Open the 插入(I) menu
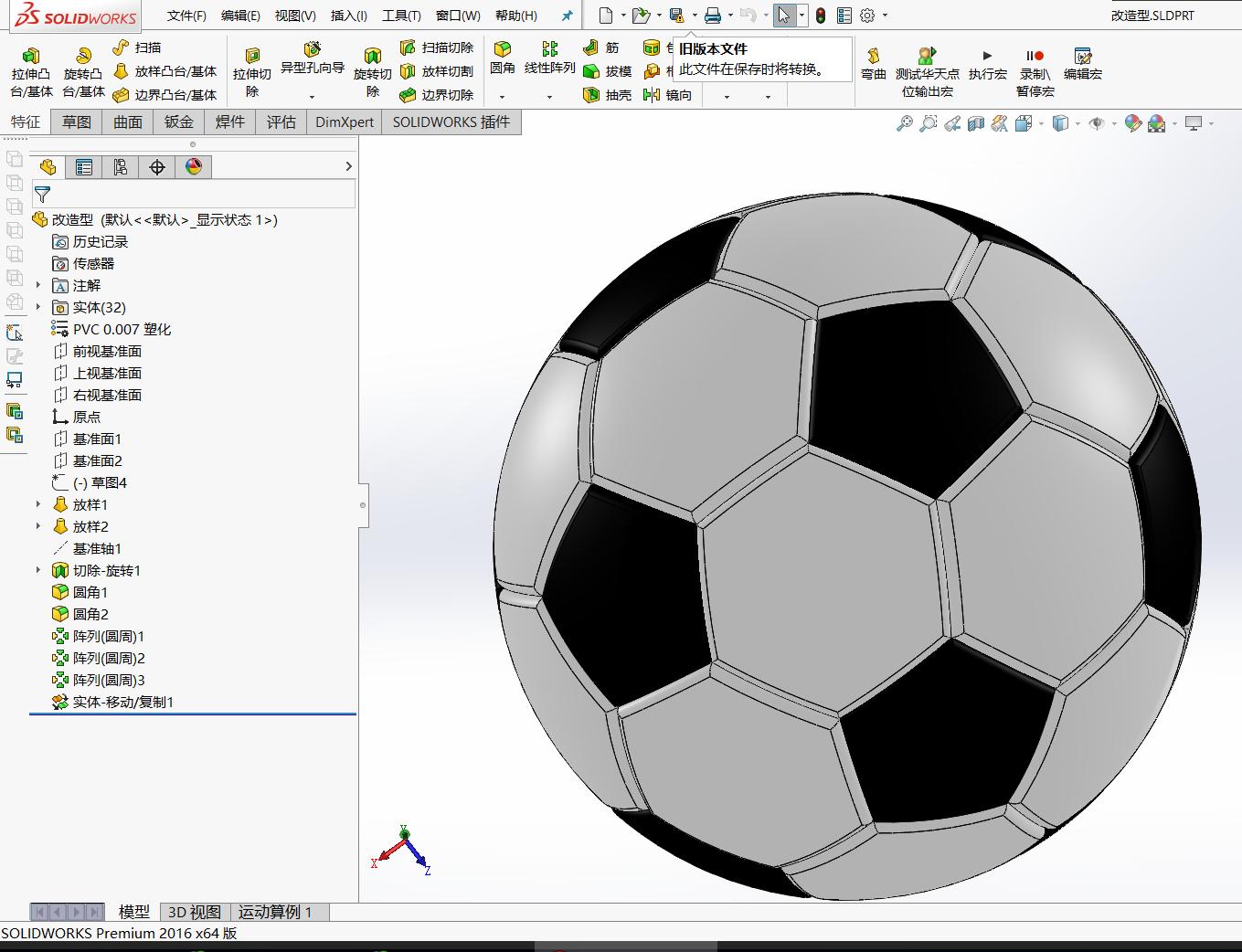Image resolution: width=1242 pixels, height=952 pixels. (x=349, y=15)
